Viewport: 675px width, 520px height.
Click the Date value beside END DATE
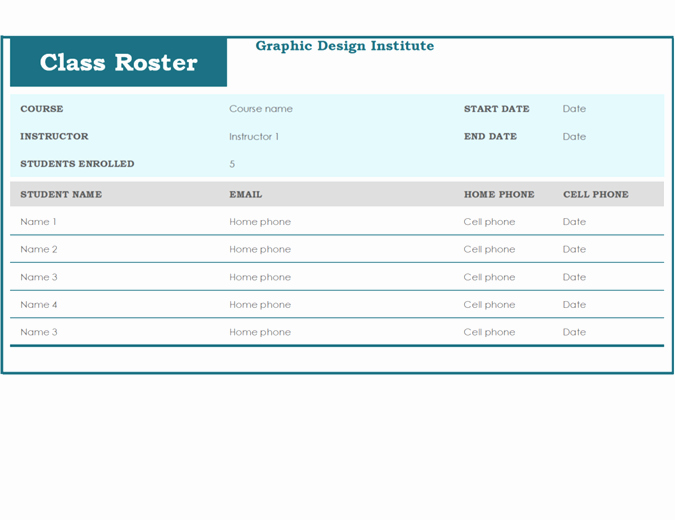tap(574, 136)
